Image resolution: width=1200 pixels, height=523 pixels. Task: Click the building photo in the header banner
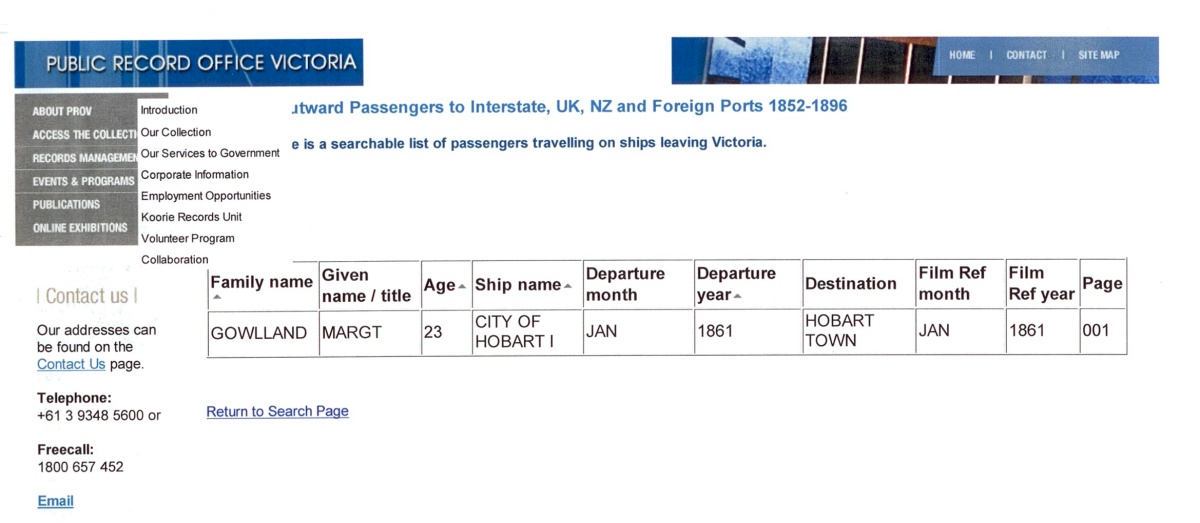[x=800, y=60]
